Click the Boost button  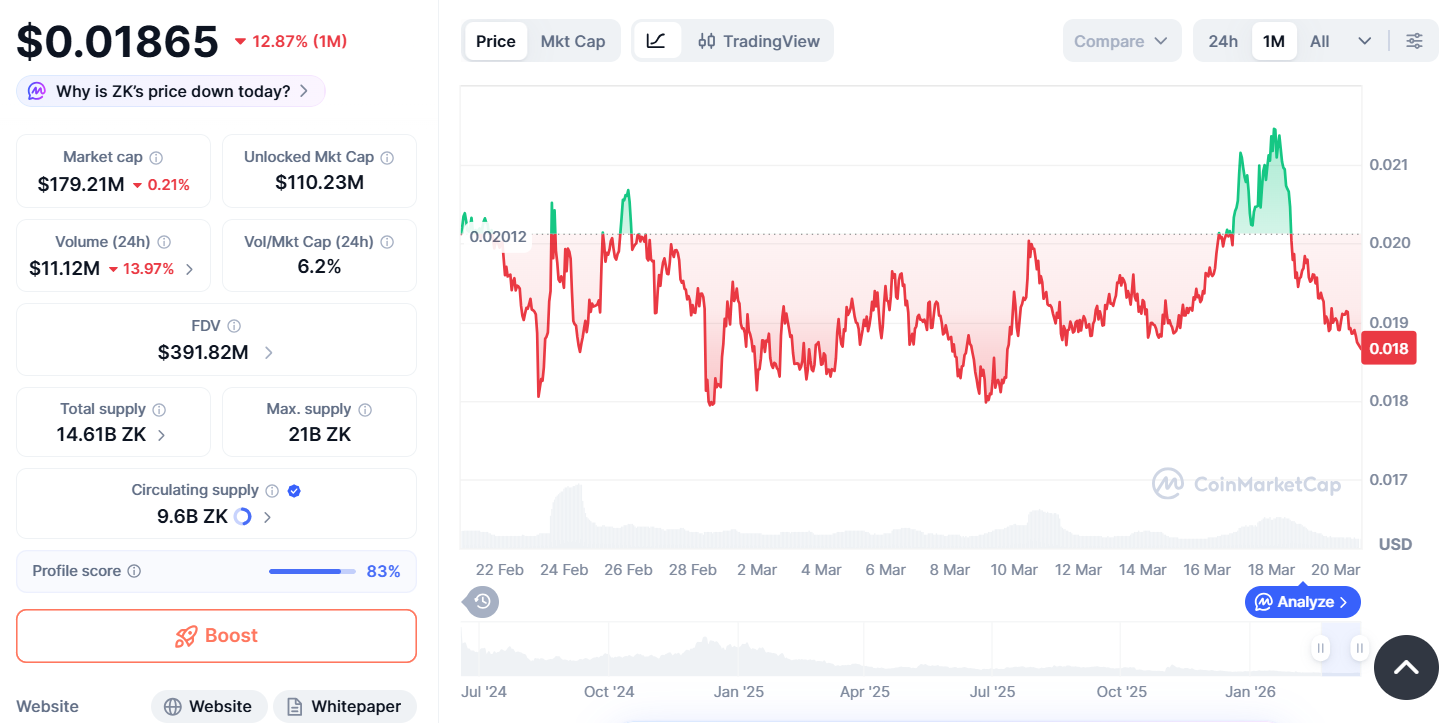216,636
